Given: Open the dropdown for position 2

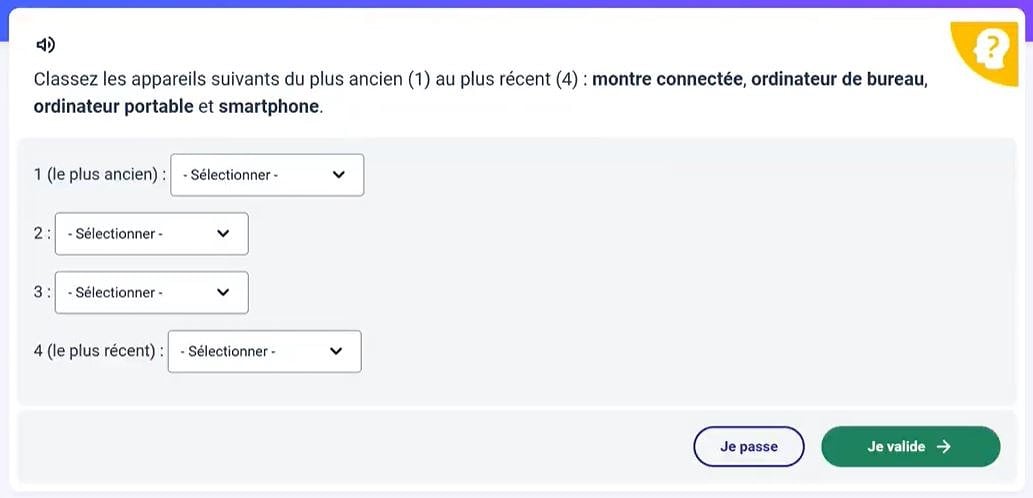Looking at the screenshot, I should pyautogui.click(x=151, y=234).
